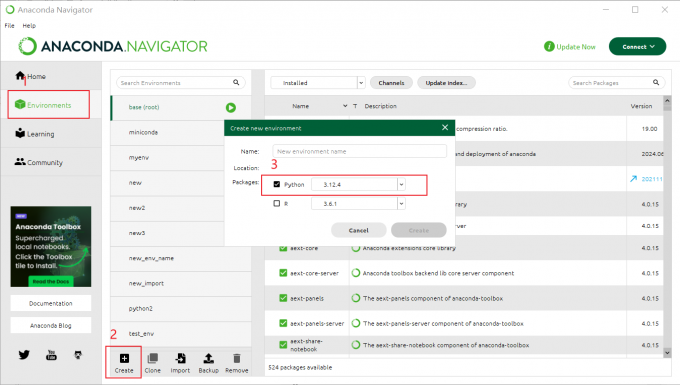Viewport: 680px width, 385px height.
Task: Sort packages by Name column arrow
Action: [x=345, y=106]
